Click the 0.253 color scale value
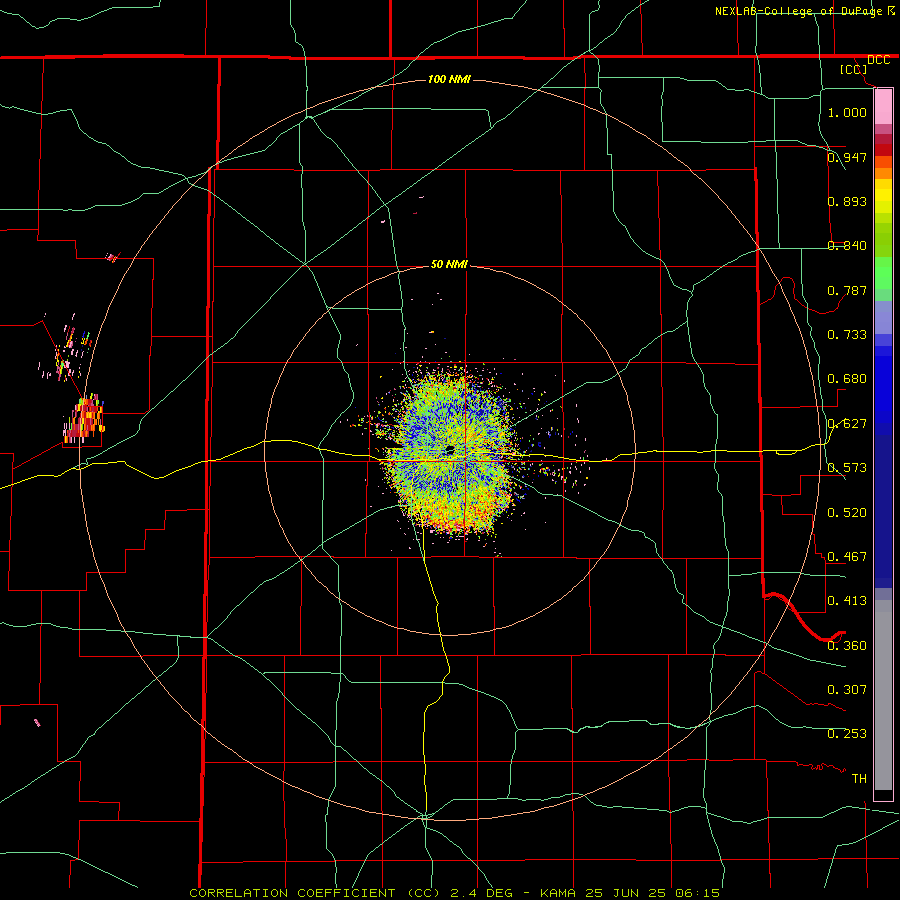900x900 pixels. 847,734
